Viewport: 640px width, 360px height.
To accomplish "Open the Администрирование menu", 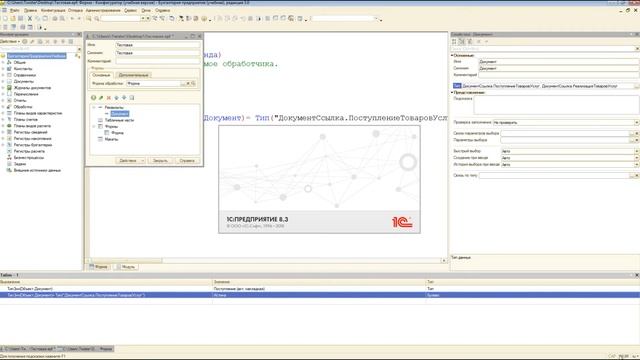I will tap(103, 10).
